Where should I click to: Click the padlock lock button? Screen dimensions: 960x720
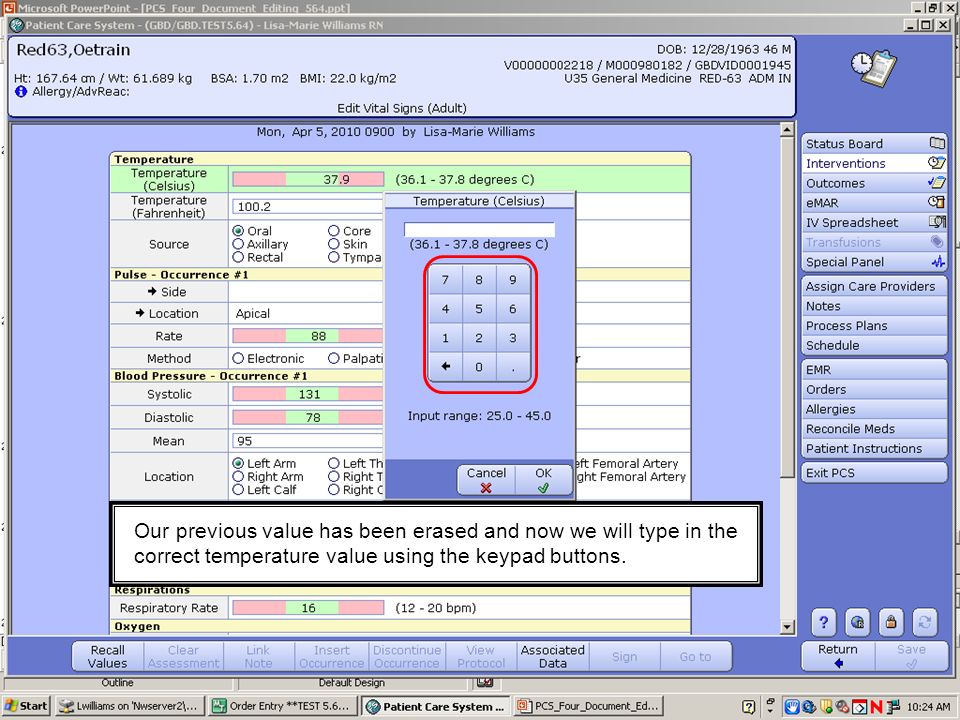(x=891, y=623)
